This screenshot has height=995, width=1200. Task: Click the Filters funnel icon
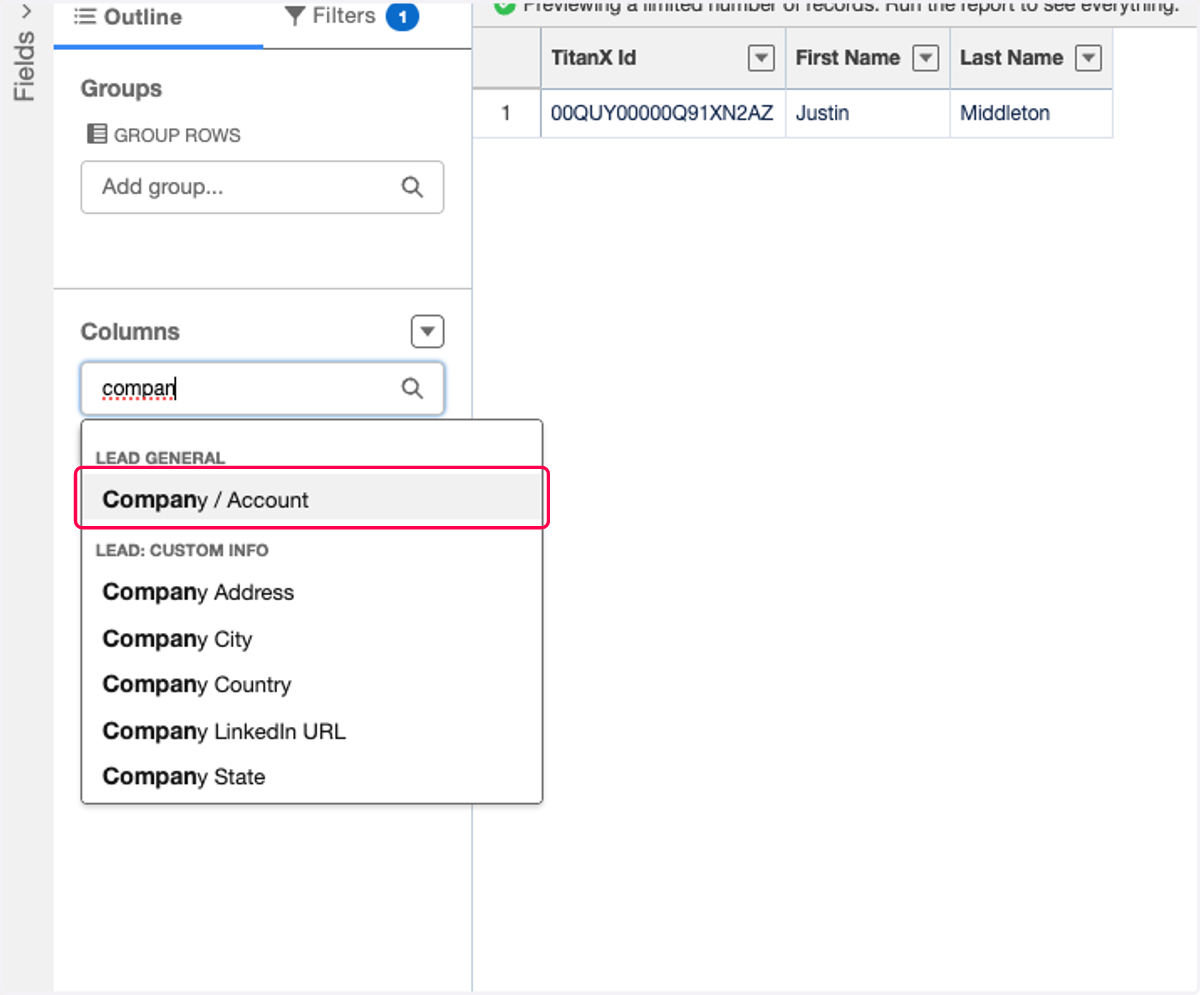click(x=294, y=16)
